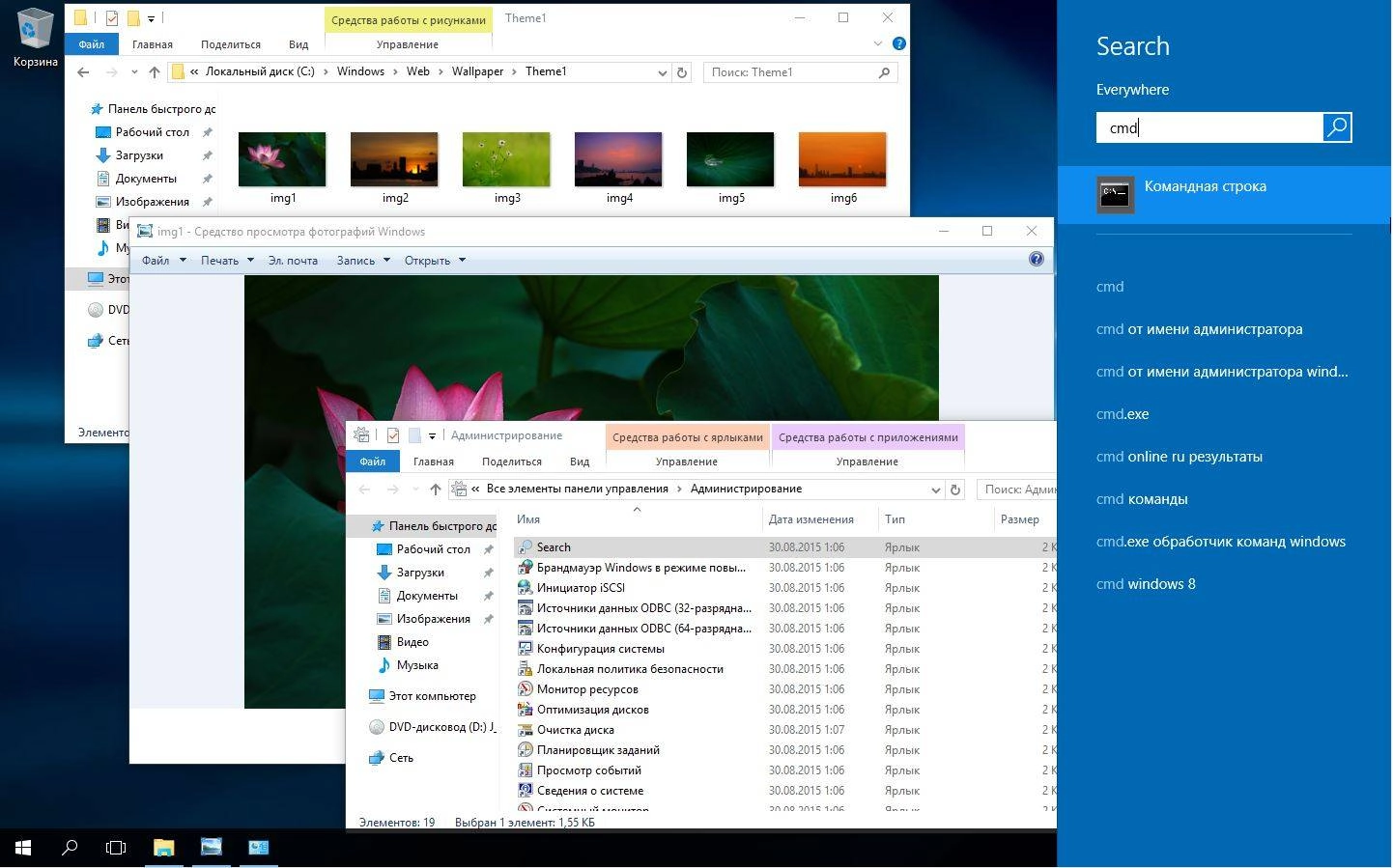Image resolution: width=1393 pixels, height=868 pixels.
Task: Click help icon in Theme1 Explorer window
Action: coord(899,43)
